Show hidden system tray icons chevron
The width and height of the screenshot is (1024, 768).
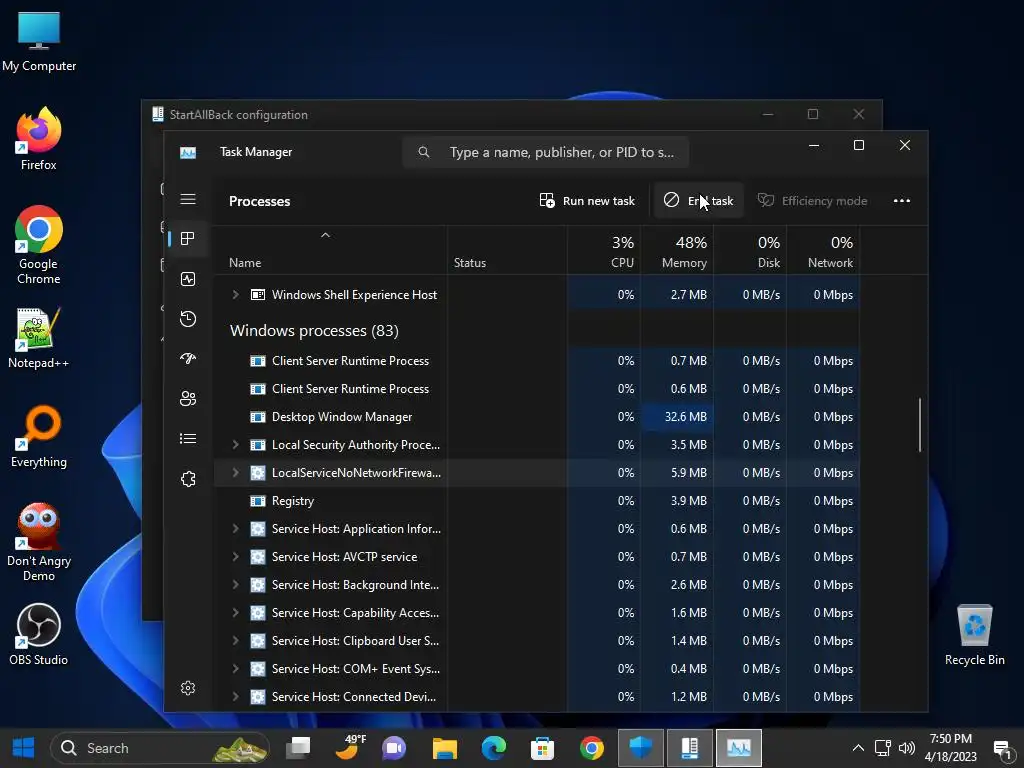(858, 748)
